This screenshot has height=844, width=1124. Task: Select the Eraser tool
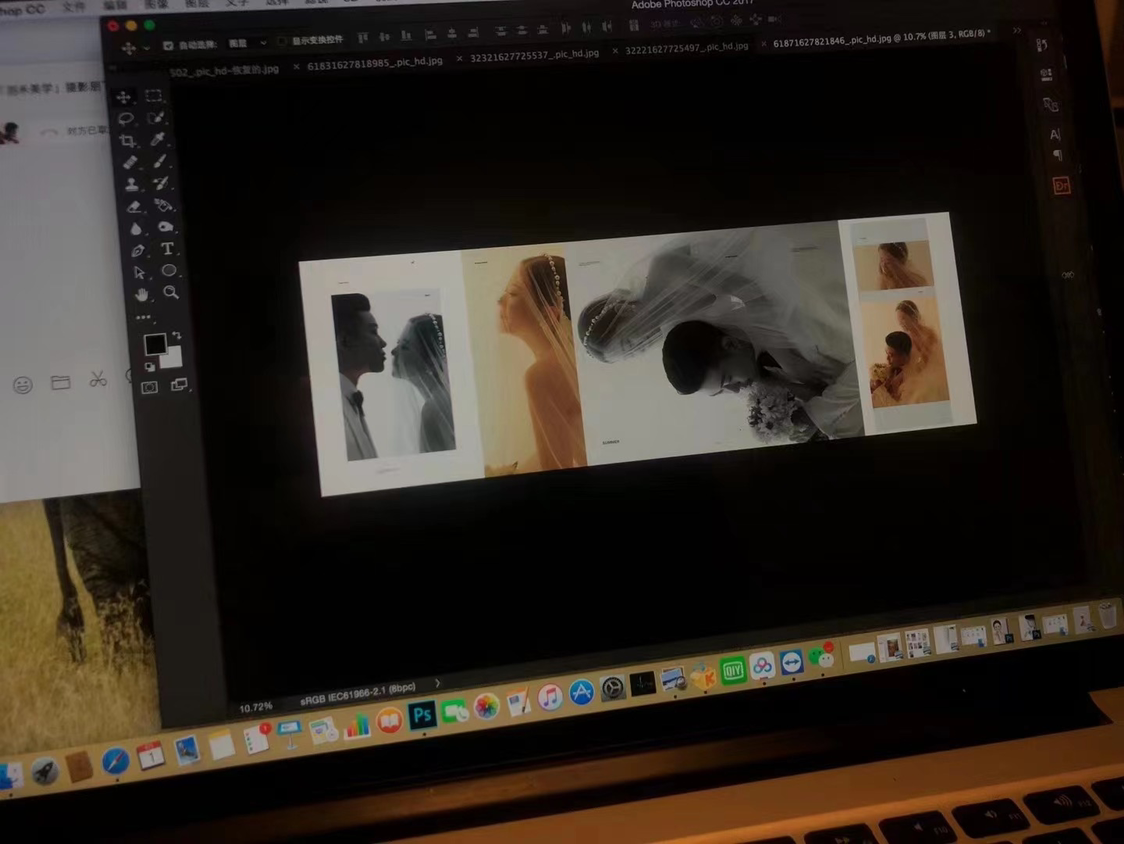134,207
